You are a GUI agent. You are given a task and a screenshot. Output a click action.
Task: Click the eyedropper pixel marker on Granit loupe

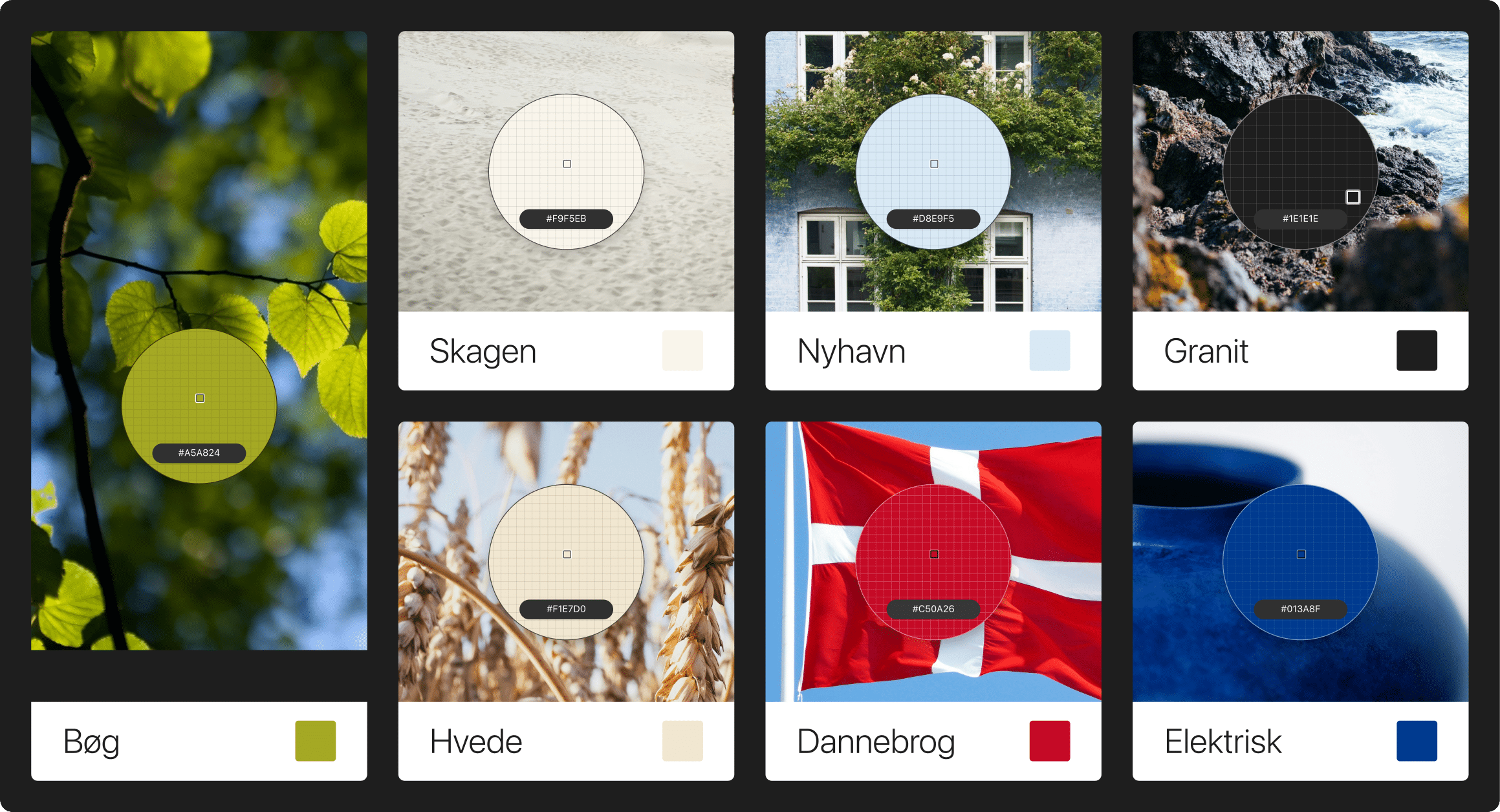point(1353,197)
